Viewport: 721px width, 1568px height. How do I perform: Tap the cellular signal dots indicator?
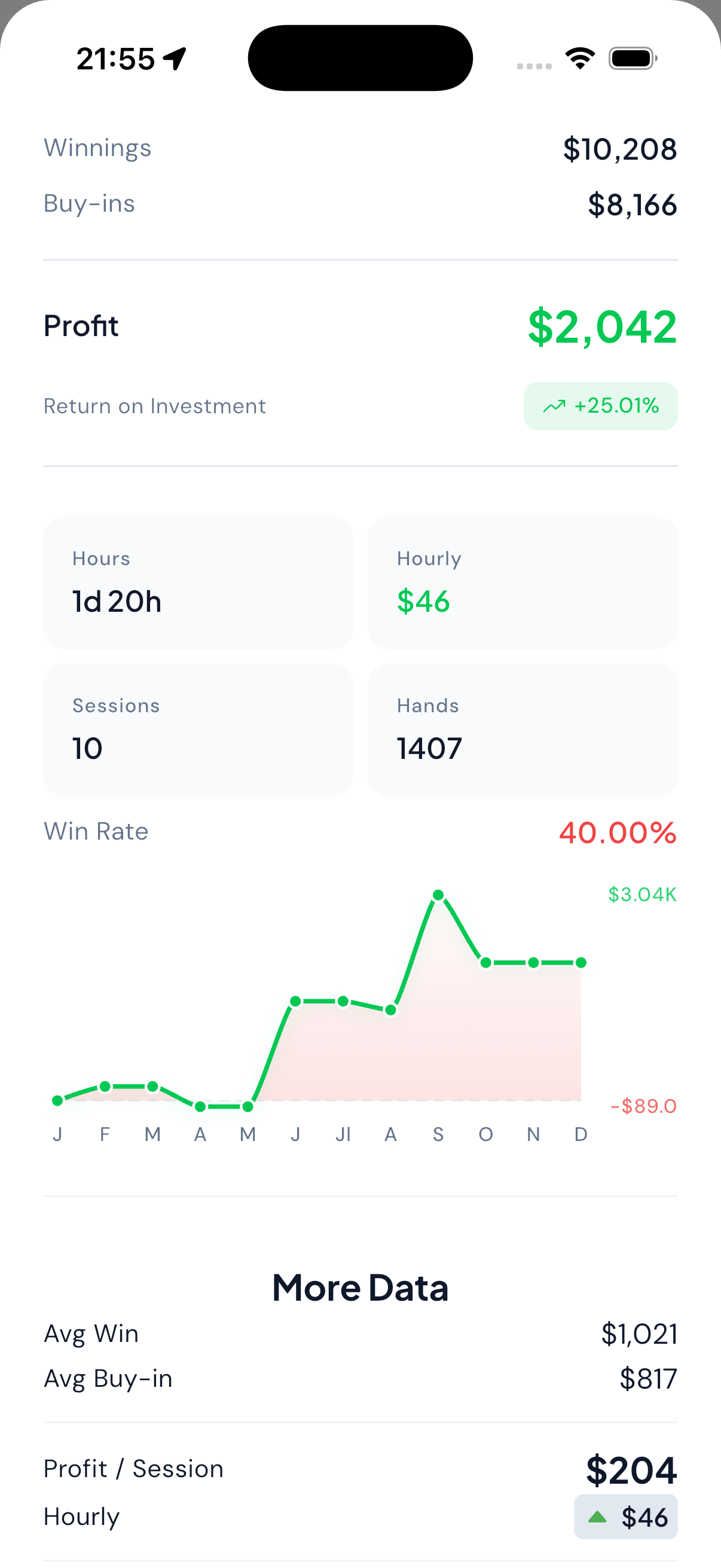pyautogui.click(x=534, y=66)
